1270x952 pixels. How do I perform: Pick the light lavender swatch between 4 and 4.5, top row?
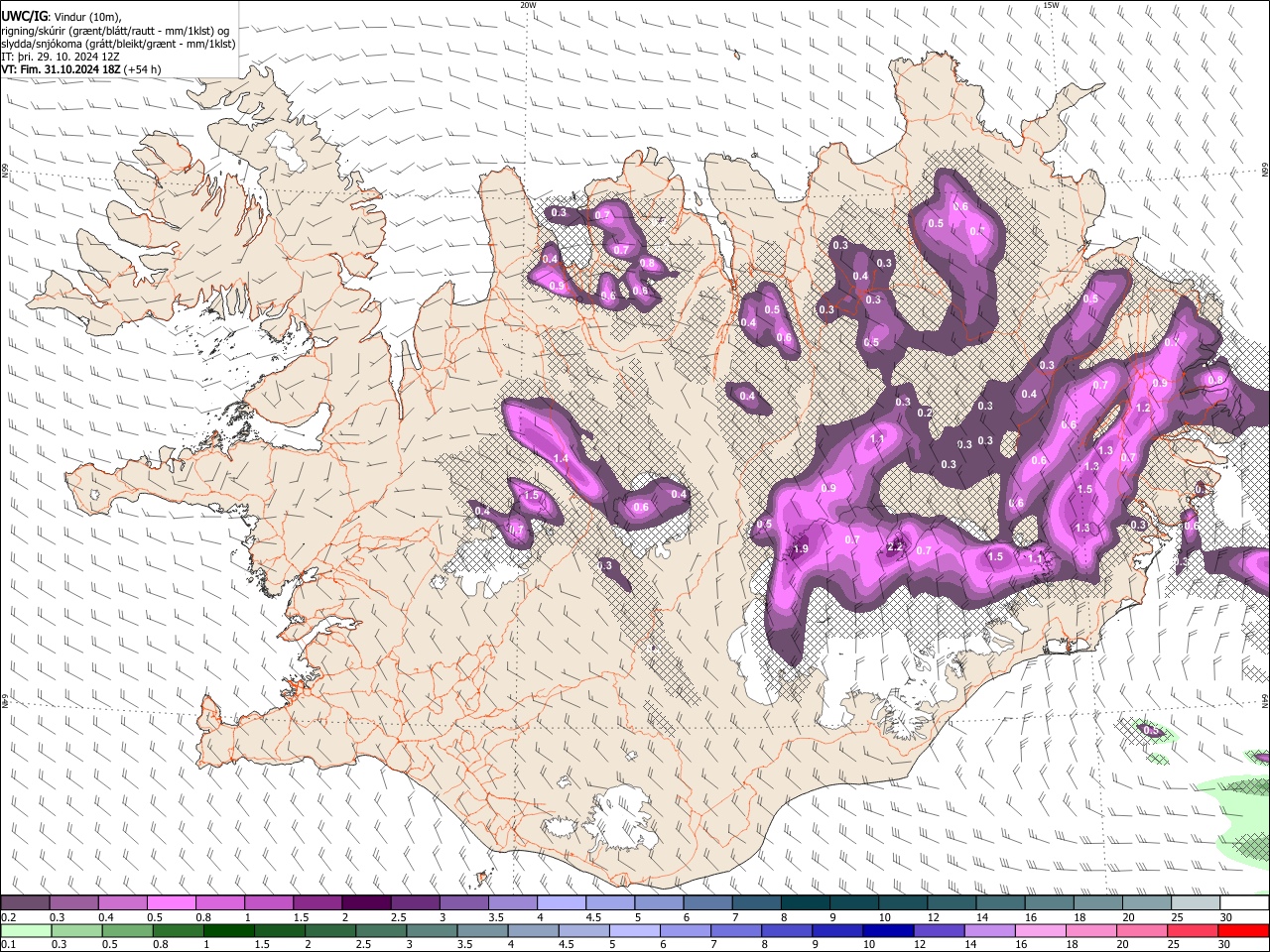click(x=562, y=902)
